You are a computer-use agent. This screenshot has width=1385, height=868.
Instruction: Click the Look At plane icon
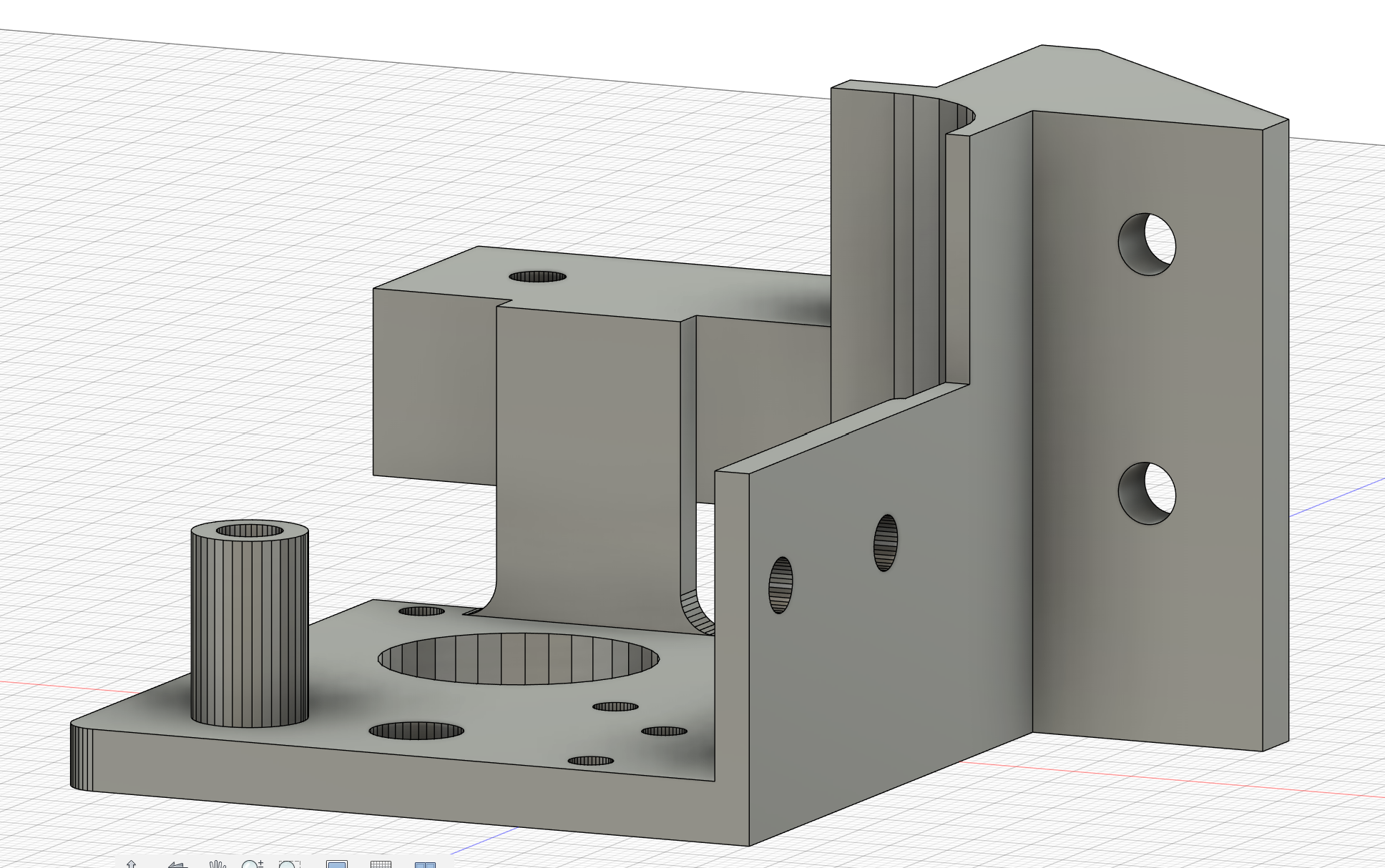click(177, 864)
